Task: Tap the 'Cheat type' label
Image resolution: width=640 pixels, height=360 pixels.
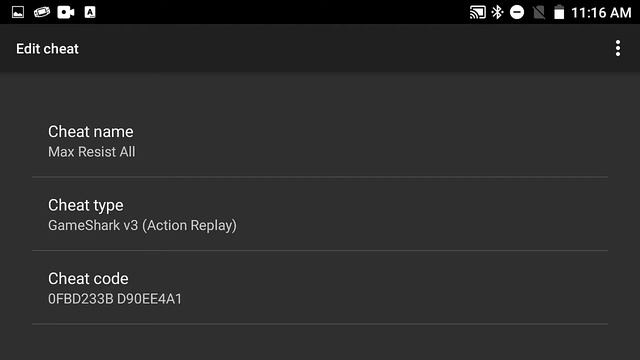Action: 86,205
